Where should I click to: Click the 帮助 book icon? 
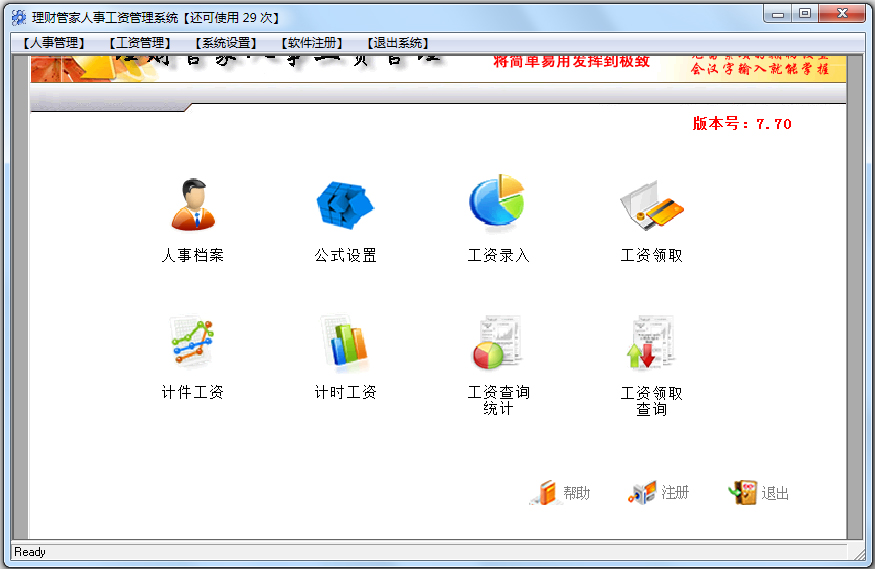tap(544, 493)
